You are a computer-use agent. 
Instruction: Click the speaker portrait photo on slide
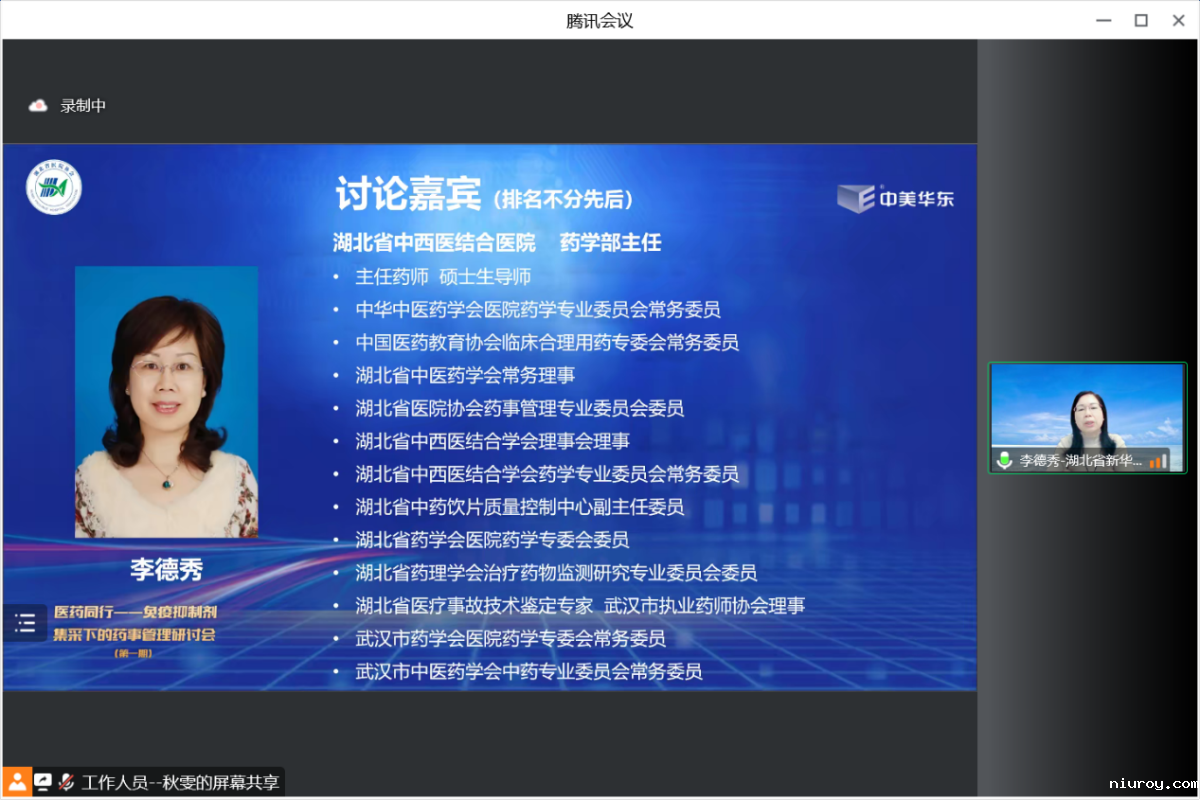pos(166,402)
